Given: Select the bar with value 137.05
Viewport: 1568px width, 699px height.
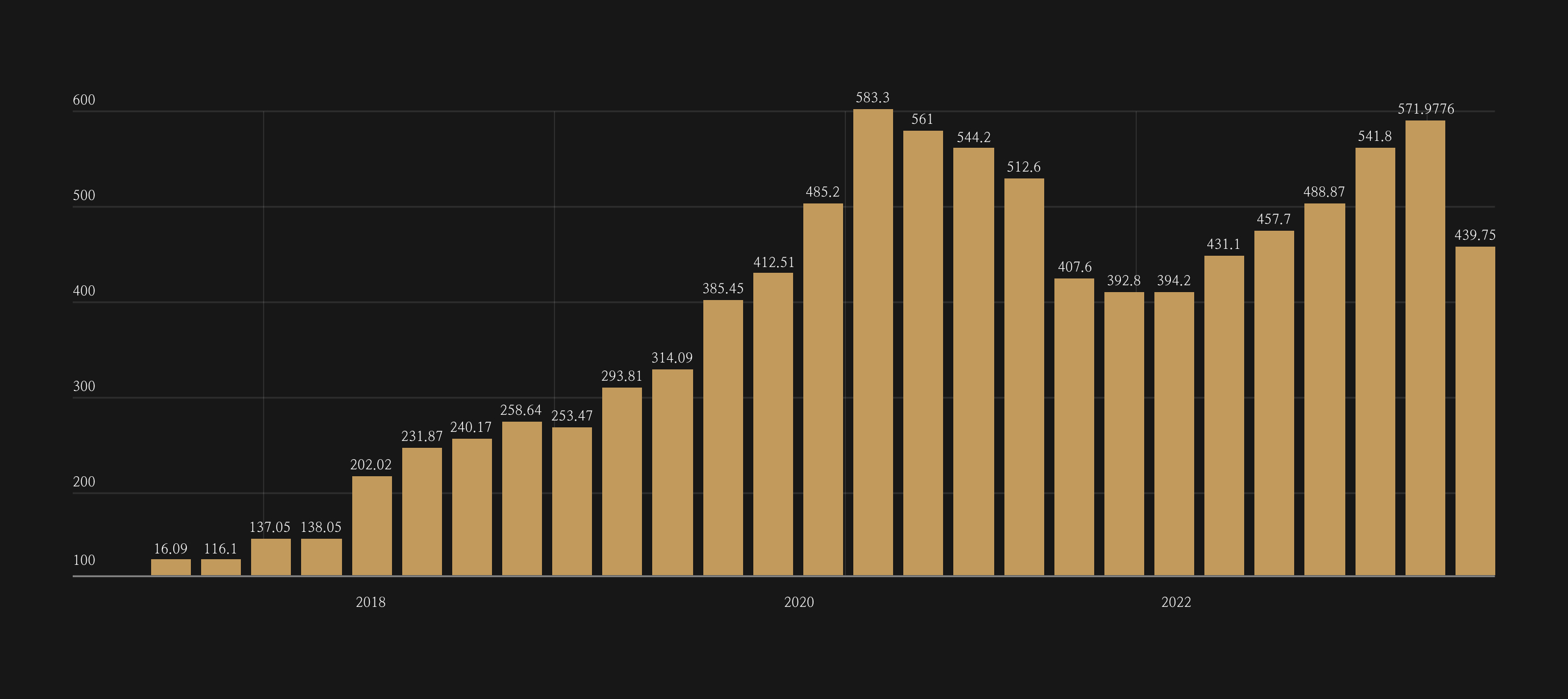Looking at the screenshot, I should coord(271,557).
